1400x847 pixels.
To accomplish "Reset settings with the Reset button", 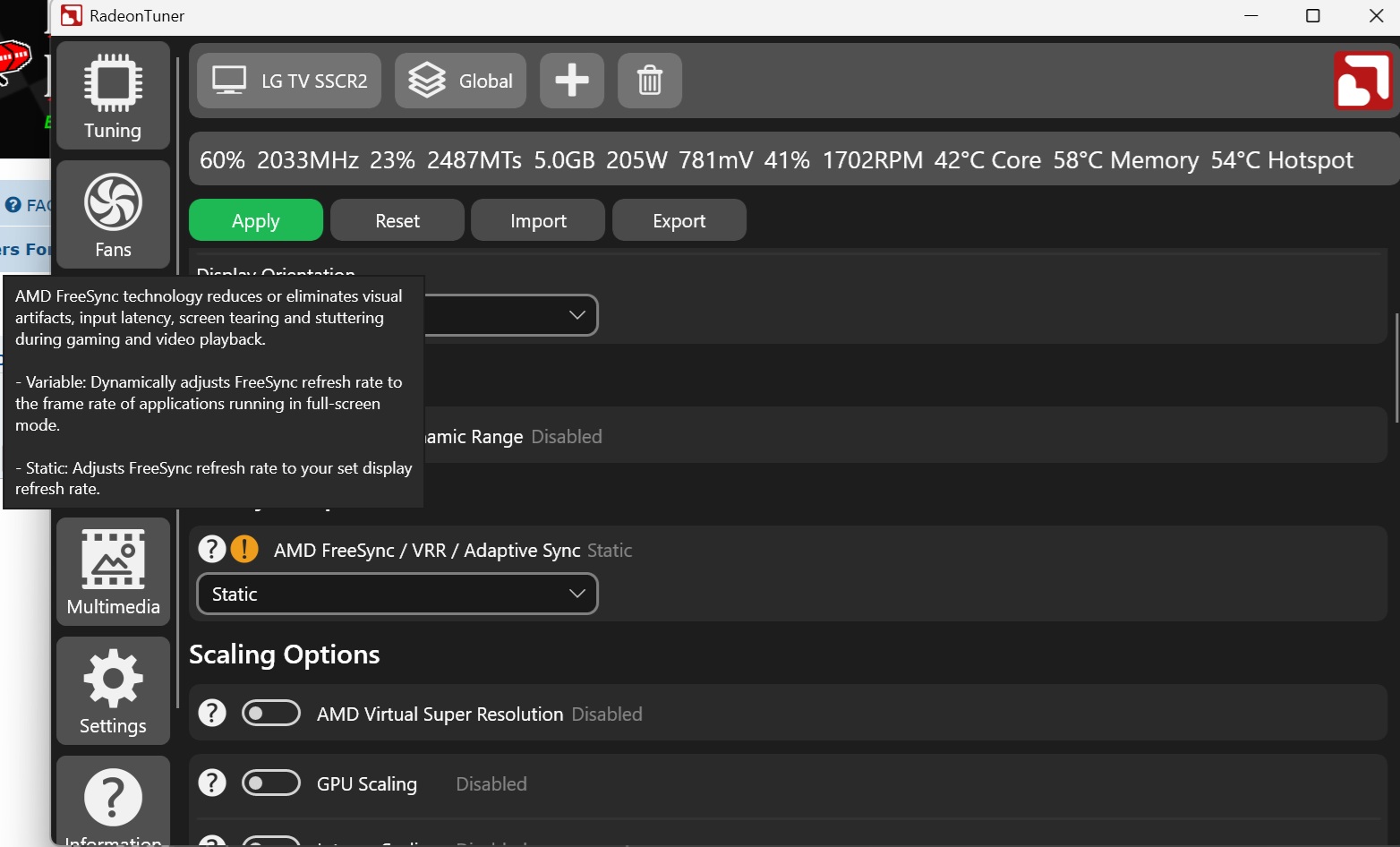I will [397, 220].
